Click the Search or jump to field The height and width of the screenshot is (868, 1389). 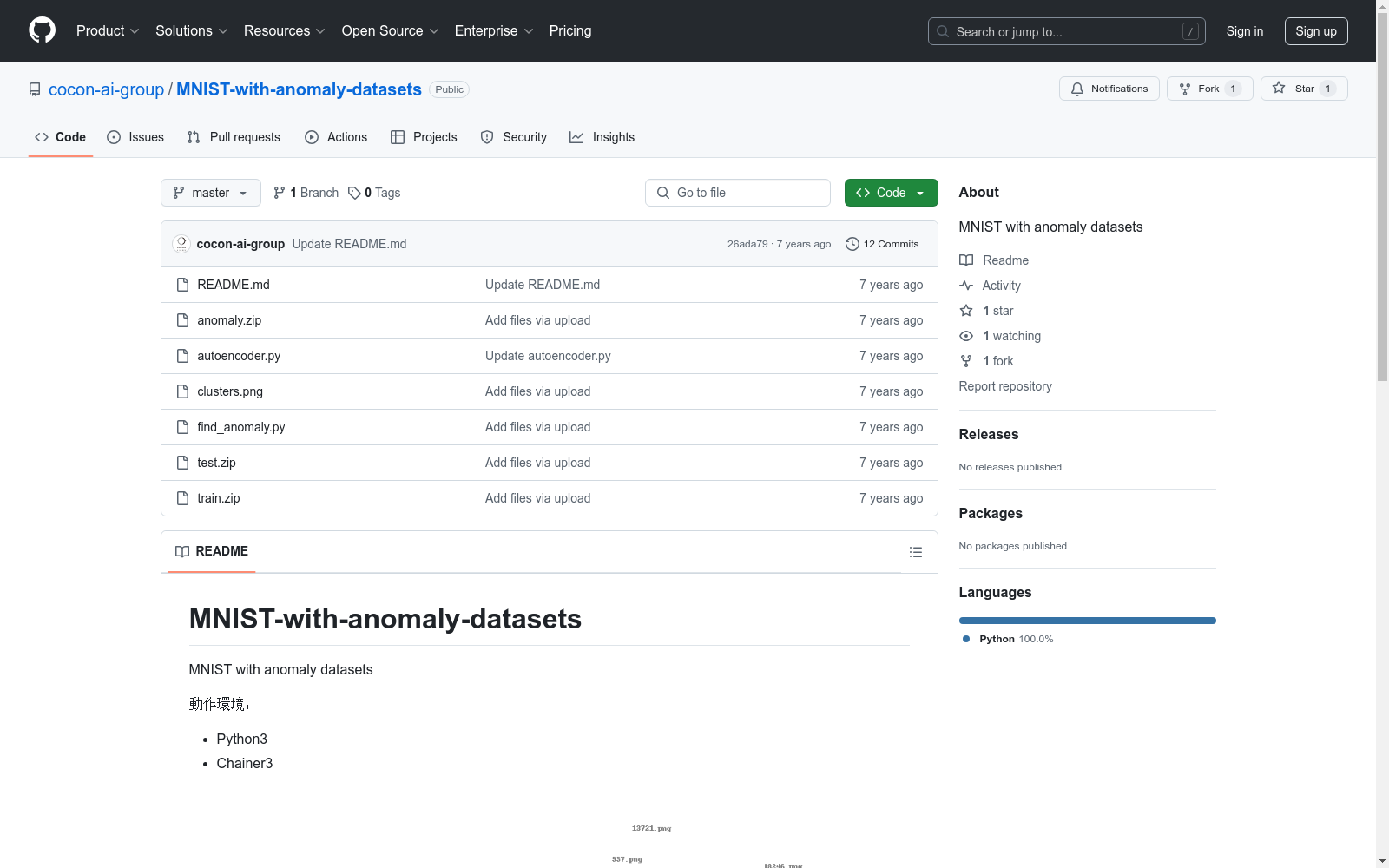[x=1066, y=31]
